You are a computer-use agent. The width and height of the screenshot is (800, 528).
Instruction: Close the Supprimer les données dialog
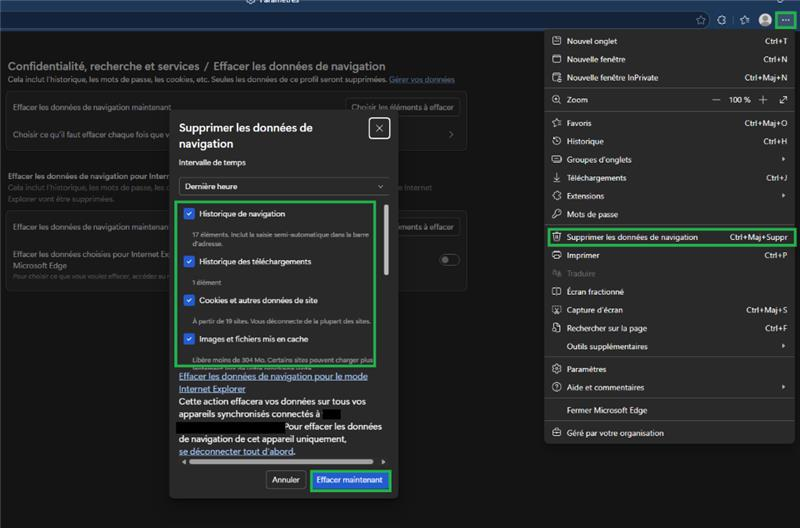pyautogui.click(x=379, y=129)
